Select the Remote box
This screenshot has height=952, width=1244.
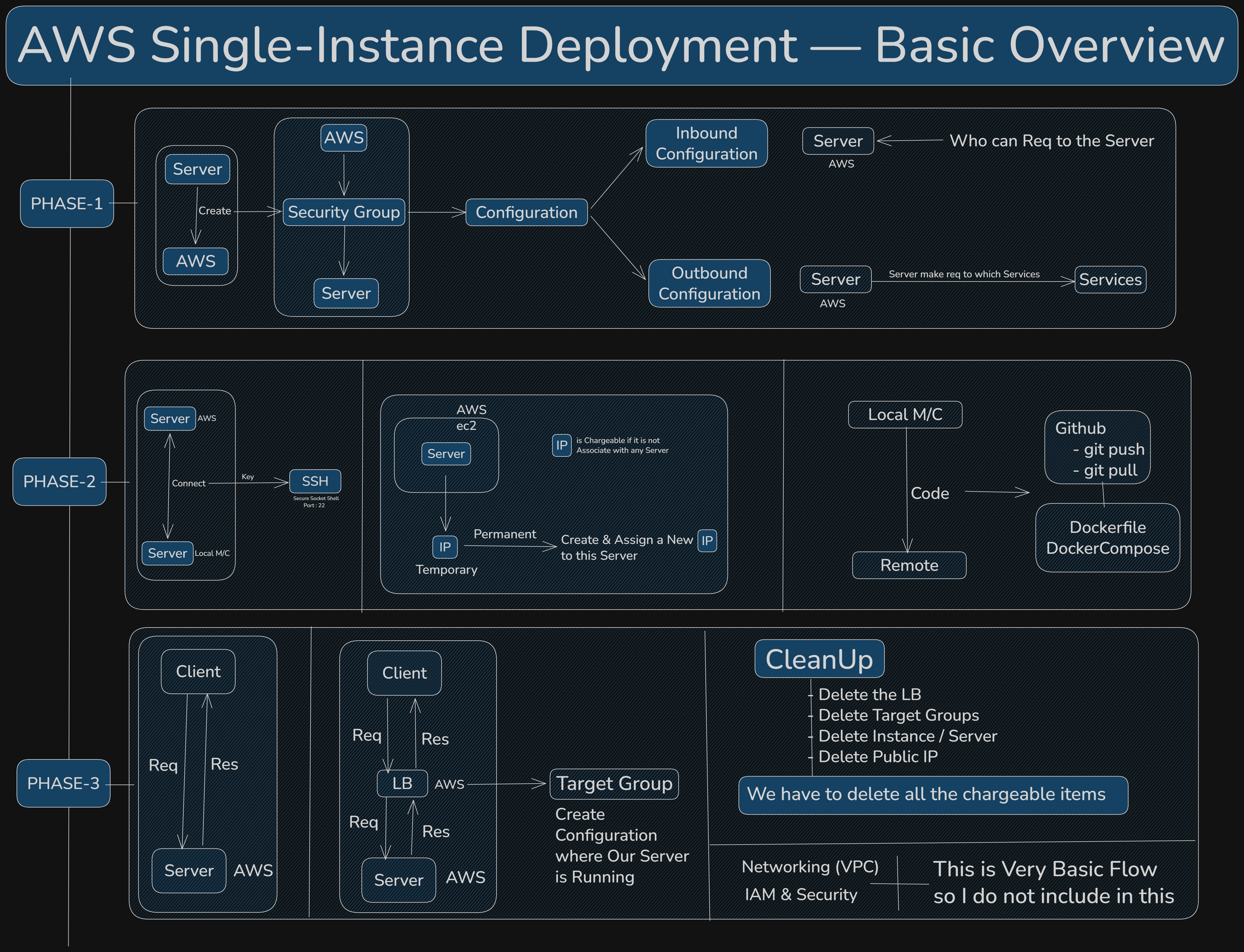pos(910,565)
